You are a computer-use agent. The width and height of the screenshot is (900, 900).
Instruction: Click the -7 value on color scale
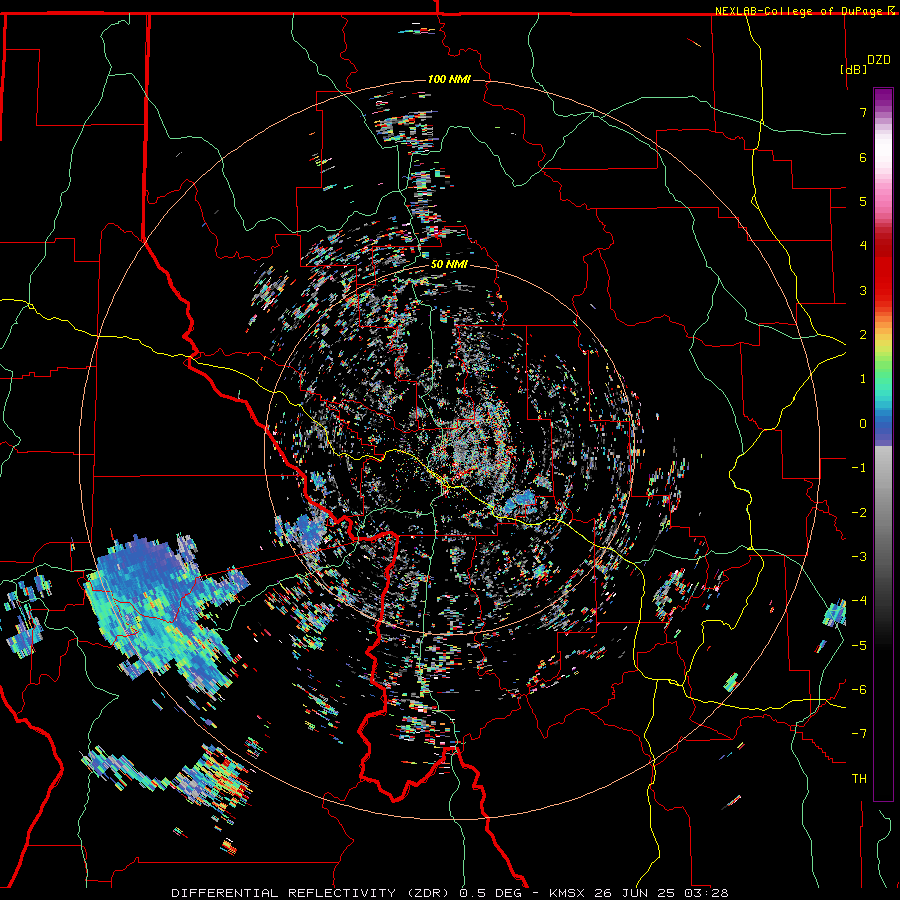(x=859, y=734)
